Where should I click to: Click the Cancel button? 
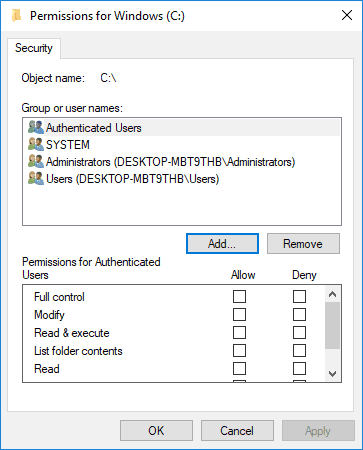point(237,431)
